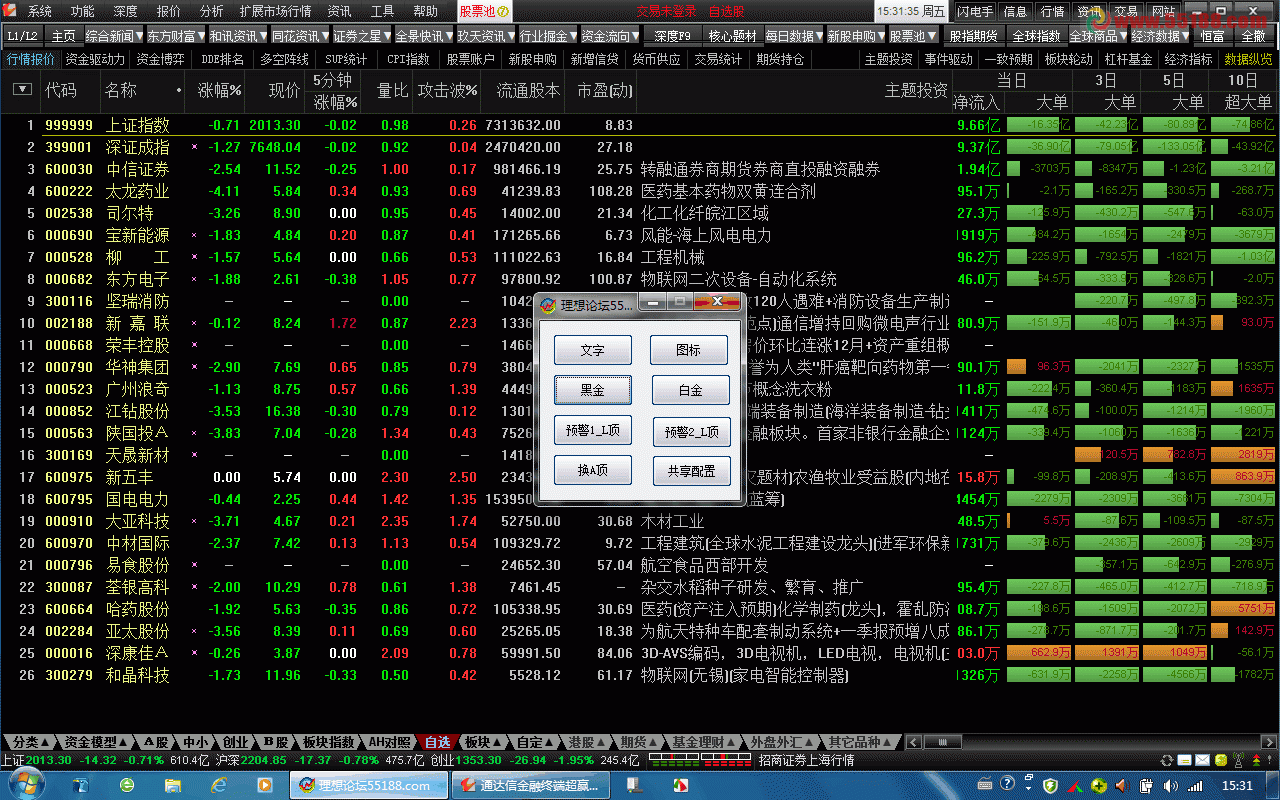The height and width of the screenshot is (800, 1280).
Task: Open the green browser icon in taskbar
Action: pos(127,785)
